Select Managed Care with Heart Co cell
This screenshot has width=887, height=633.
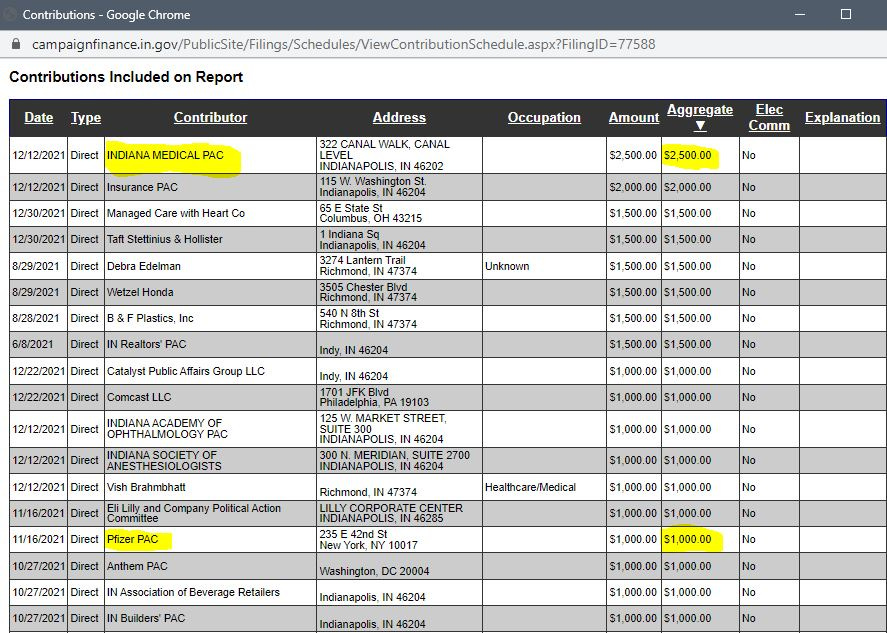pos(210,213)
